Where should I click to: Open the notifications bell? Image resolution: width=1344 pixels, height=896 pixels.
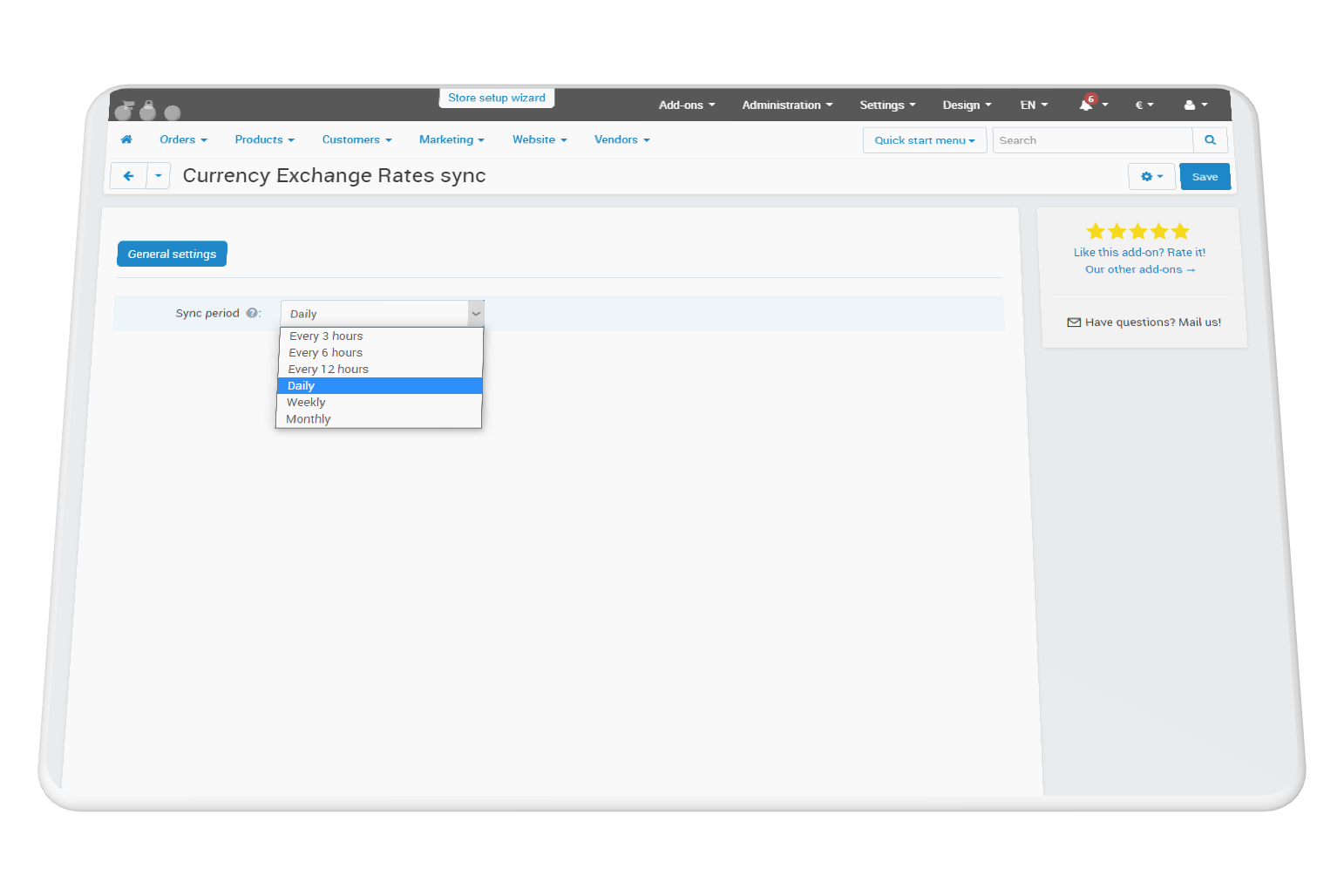coord(1086,105)
